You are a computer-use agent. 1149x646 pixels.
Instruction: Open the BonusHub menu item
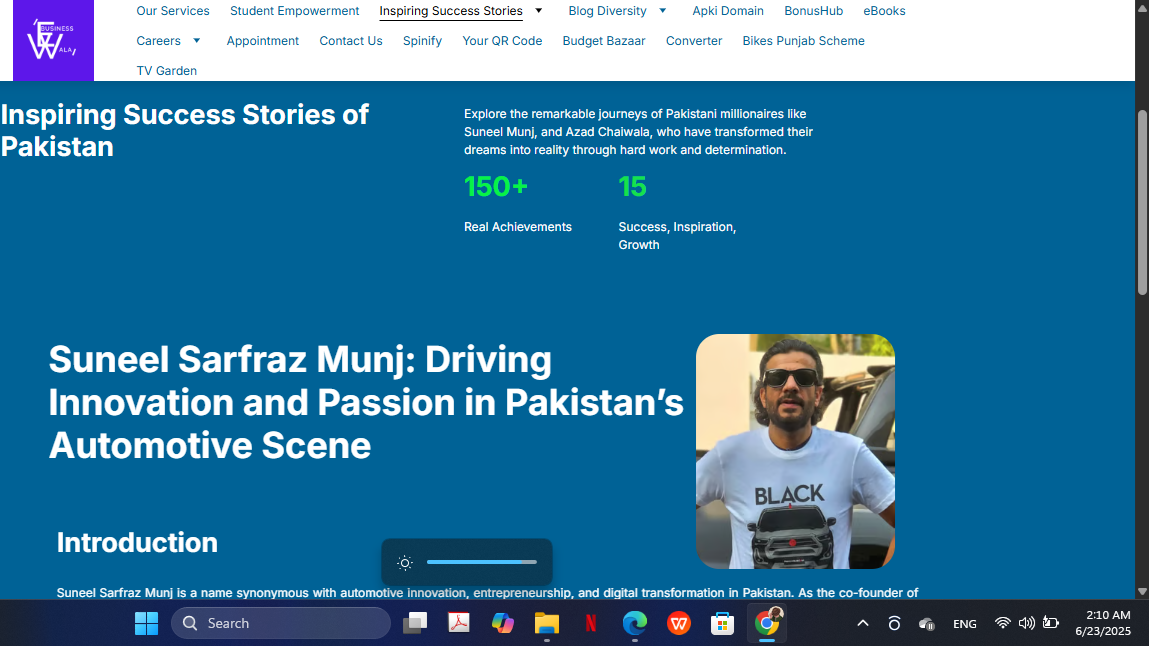tap(813, 11)
